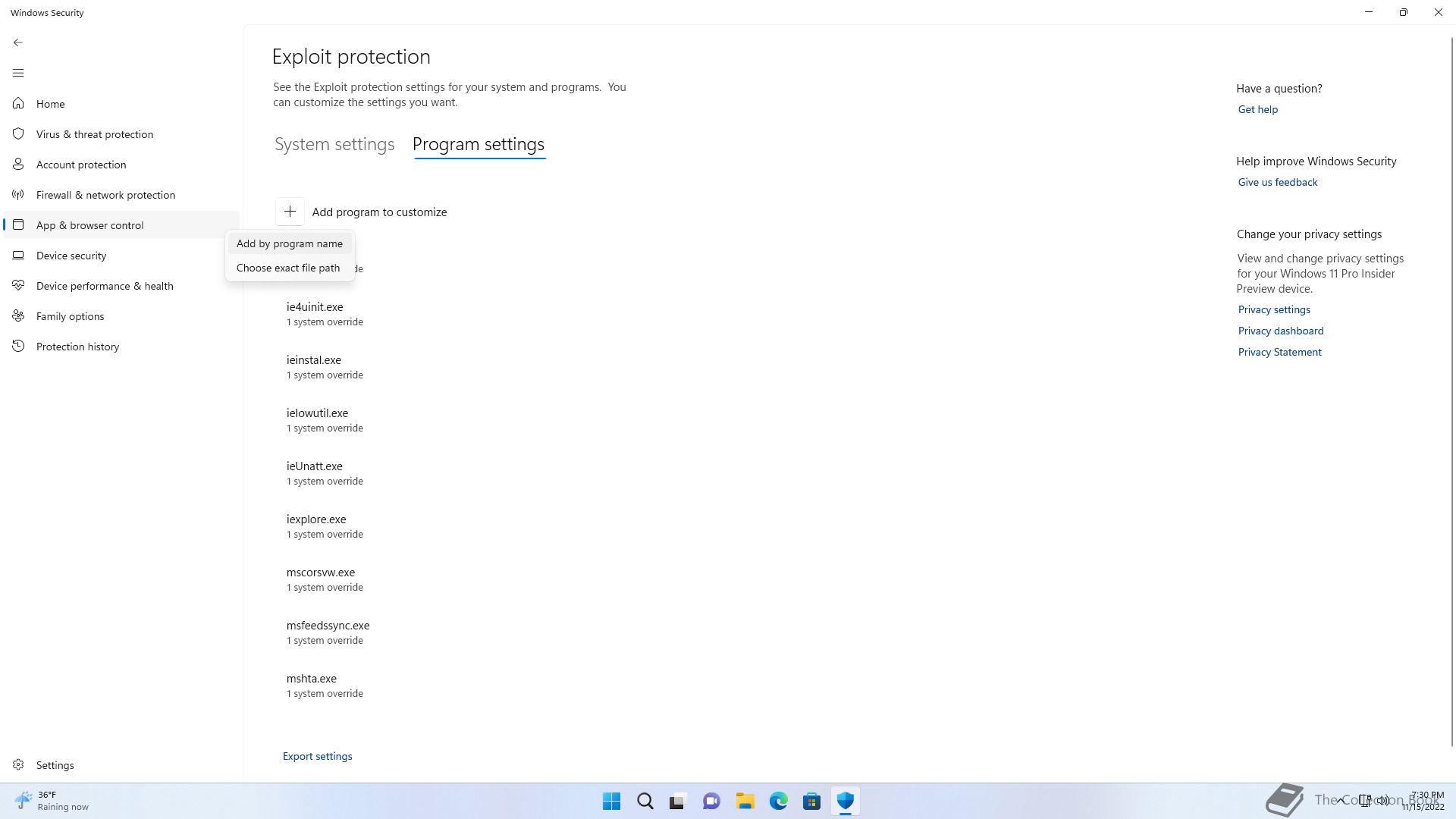Open the Windows Start button
Screen dimensions: 1456x819
tap(611, 801)
